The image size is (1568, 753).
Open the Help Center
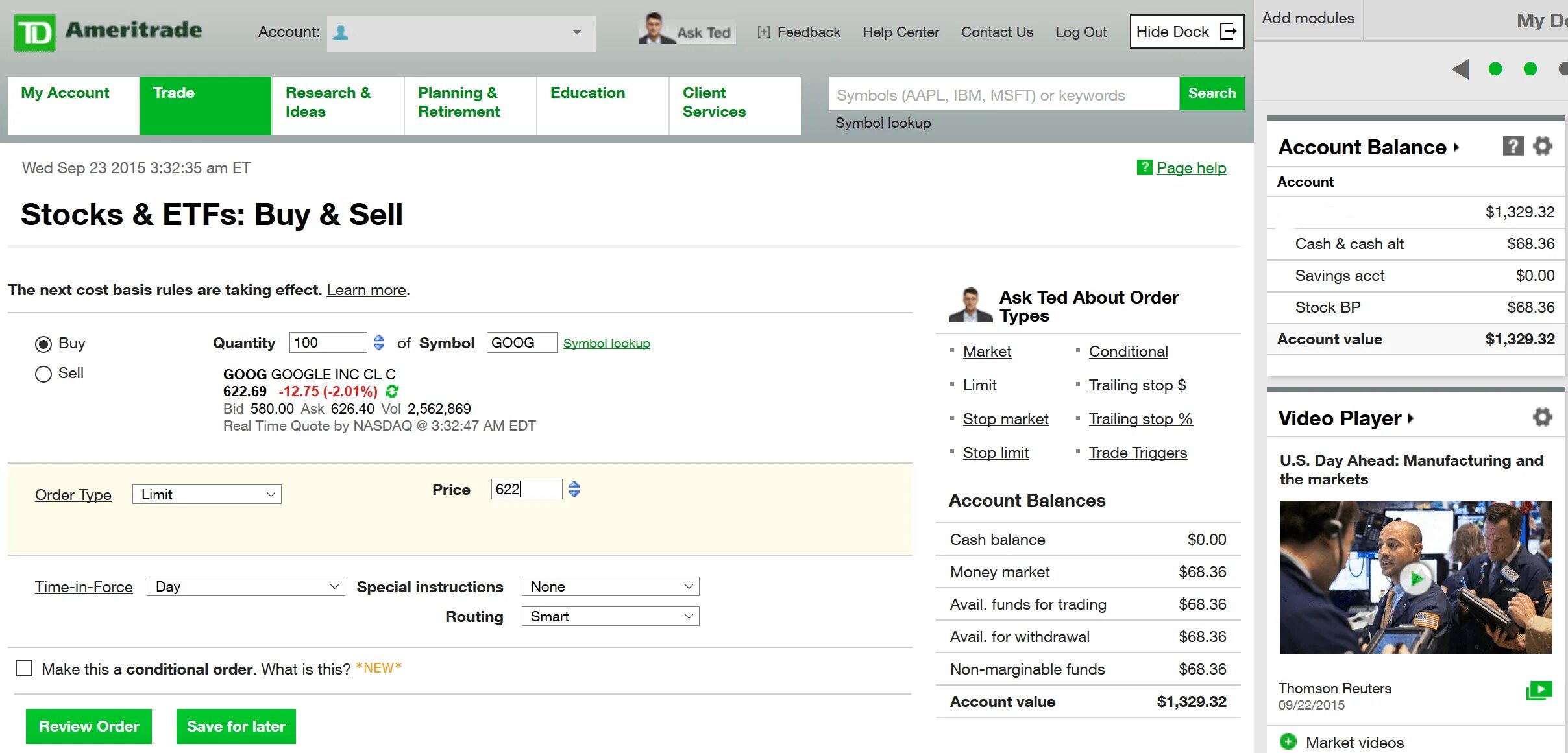(x=900, y=32)
